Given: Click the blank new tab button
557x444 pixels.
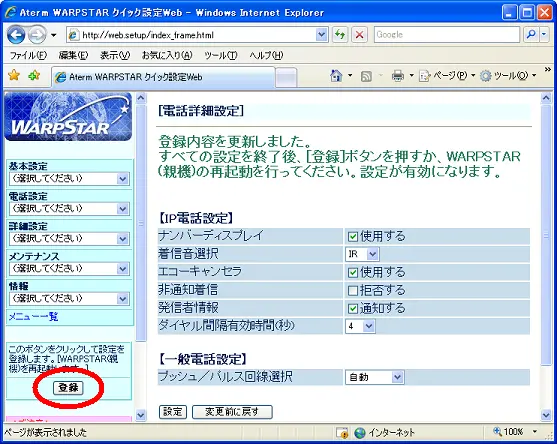Looking at the screenshot, I should click(x=286, y=77).
